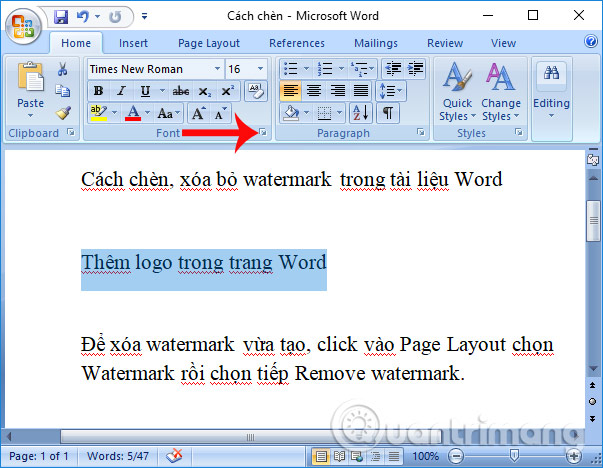Open the font size dropdown

tap(261, 69)
